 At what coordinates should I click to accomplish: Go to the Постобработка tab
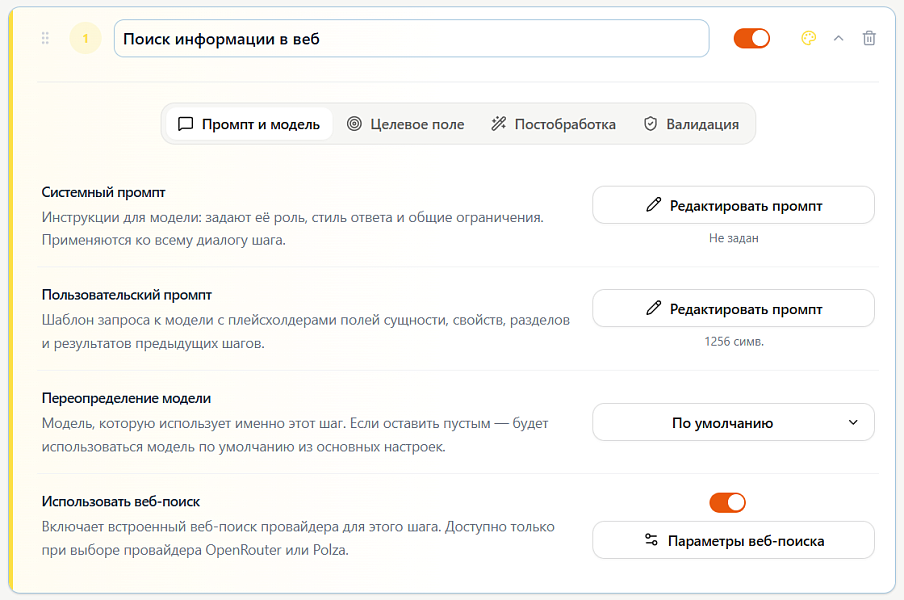click(553, 124)
